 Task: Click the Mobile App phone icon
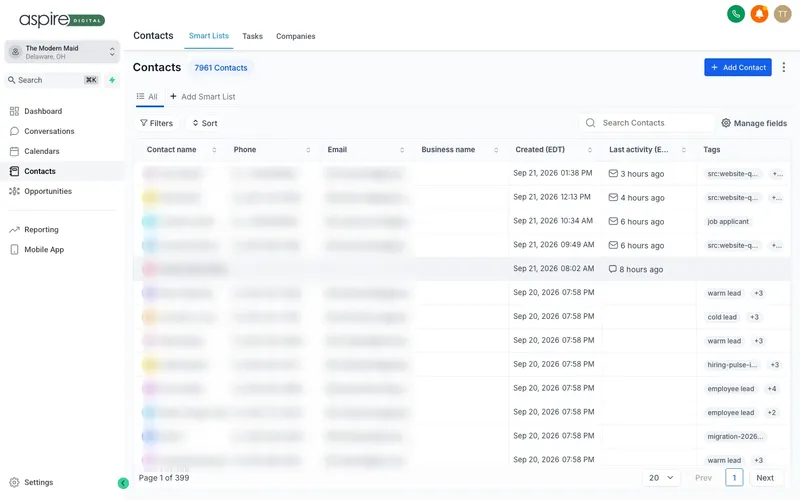[x=14, y=249]
